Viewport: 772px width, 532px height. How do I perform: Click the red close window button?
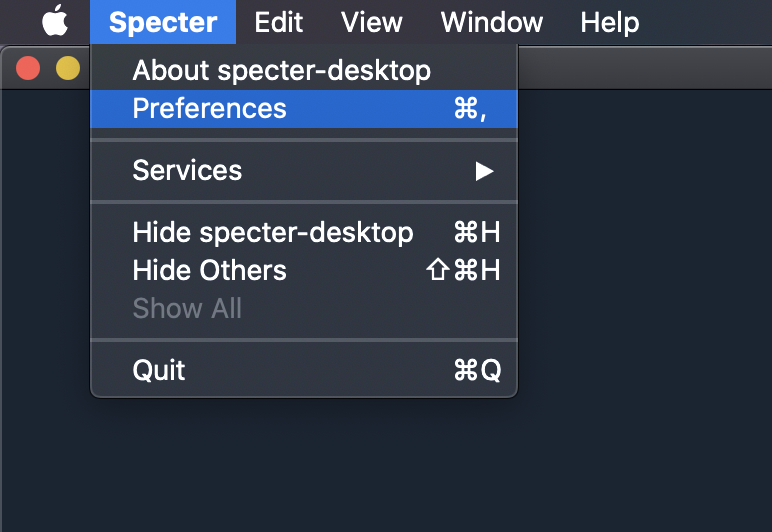[x=28, y=68]
